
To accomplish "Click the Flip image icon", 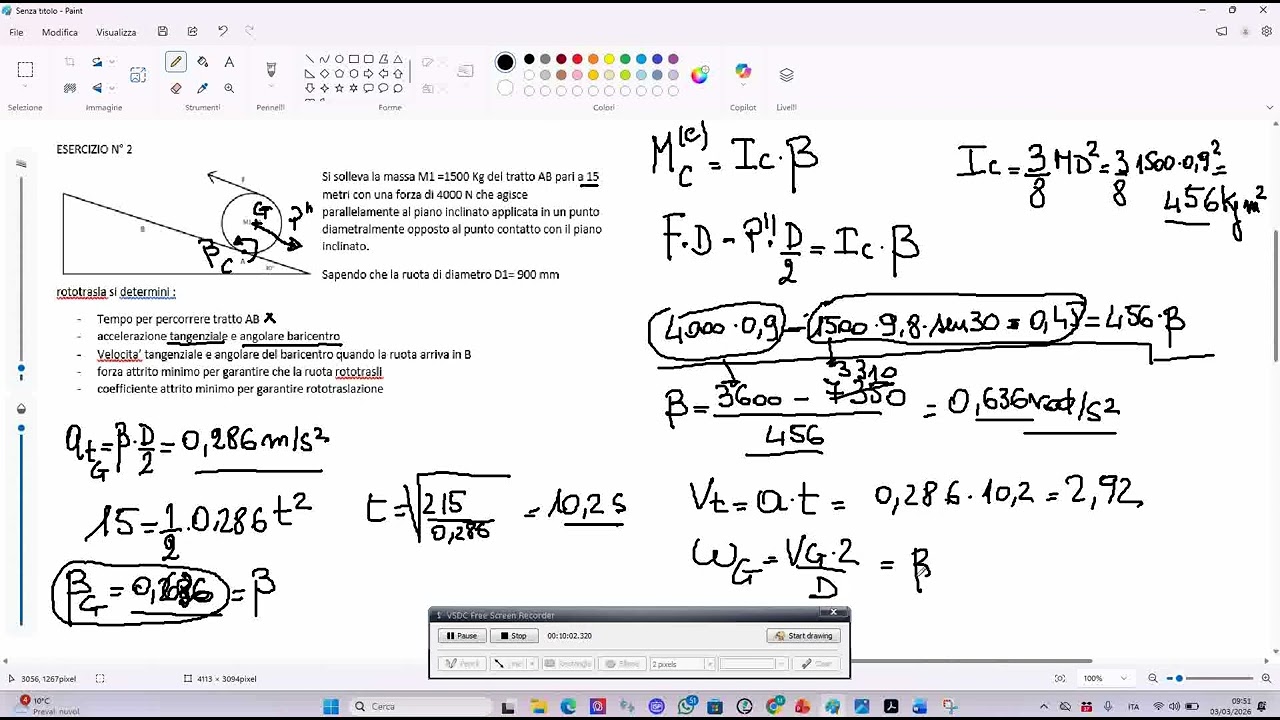I will [x=97, y=88].
